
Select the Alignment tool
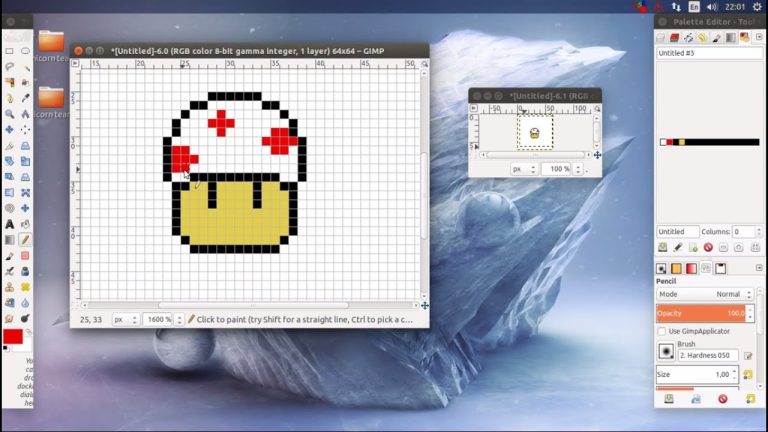tap(25, 130)
